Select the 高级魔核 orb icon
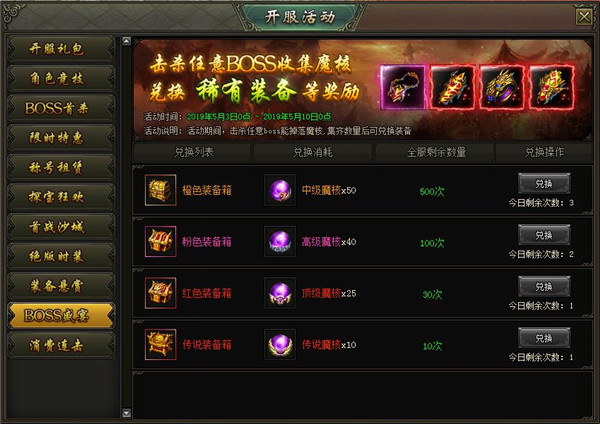600x424 pixels. [x=280, y=241]
